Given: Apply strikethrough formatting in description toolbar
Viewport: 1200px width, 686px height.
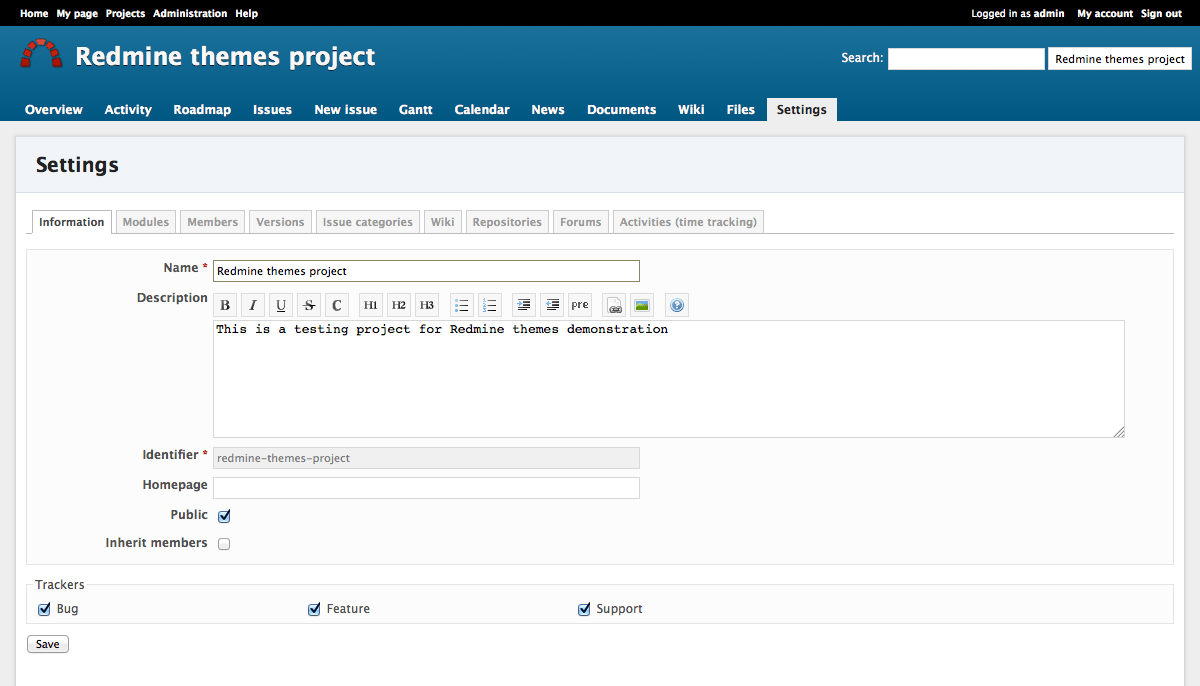Looking at the screenshot, I should click(309, 305).
